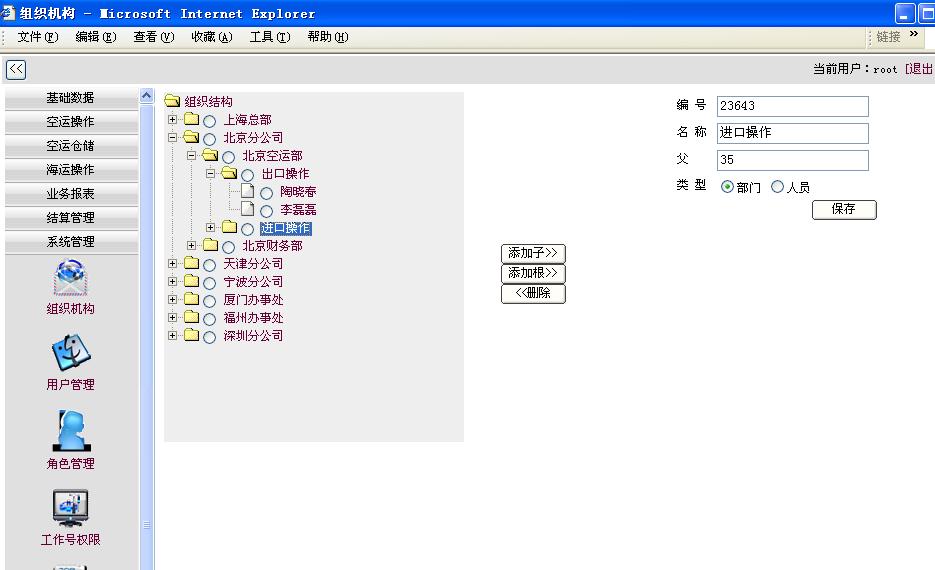Image resolution: width=935 pixels, height=570 pixels.
Task: Open the 文件(F) menu
Action: click(38, 37)
